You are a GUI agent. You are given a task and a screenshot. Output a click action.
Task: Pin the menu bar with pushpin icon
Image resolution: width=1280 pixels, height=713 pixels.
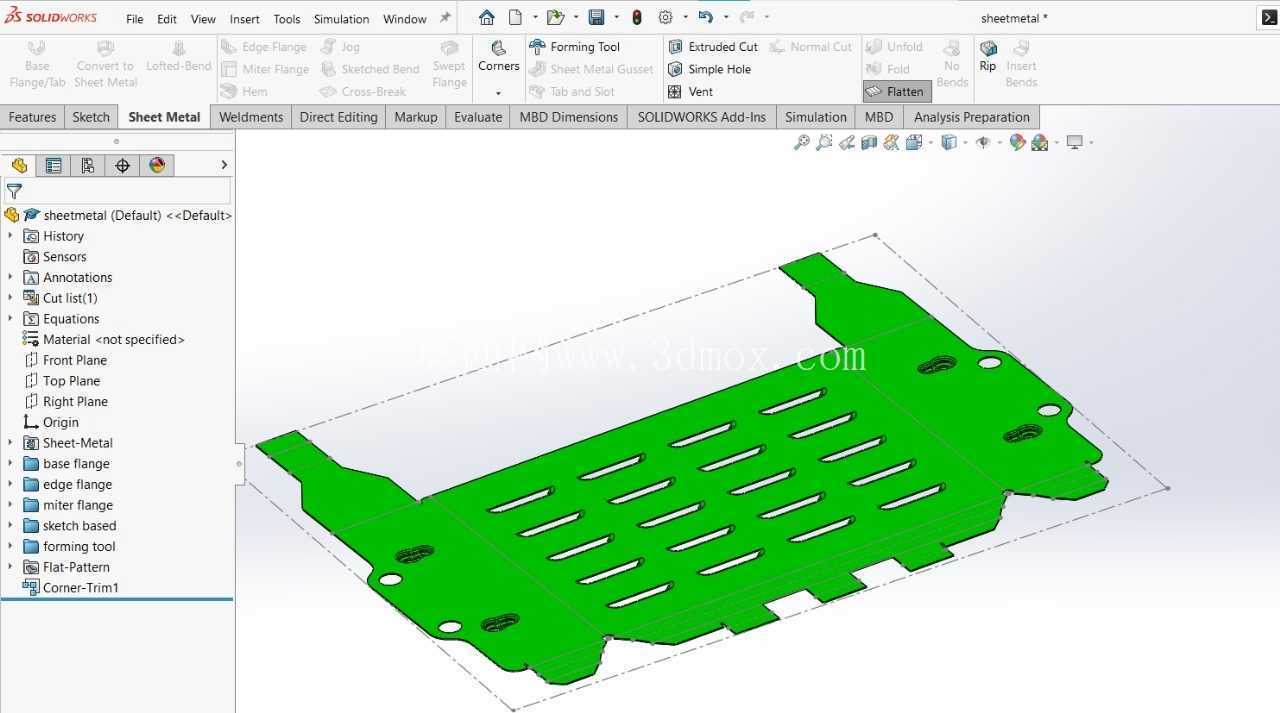(x=445, y=18)
